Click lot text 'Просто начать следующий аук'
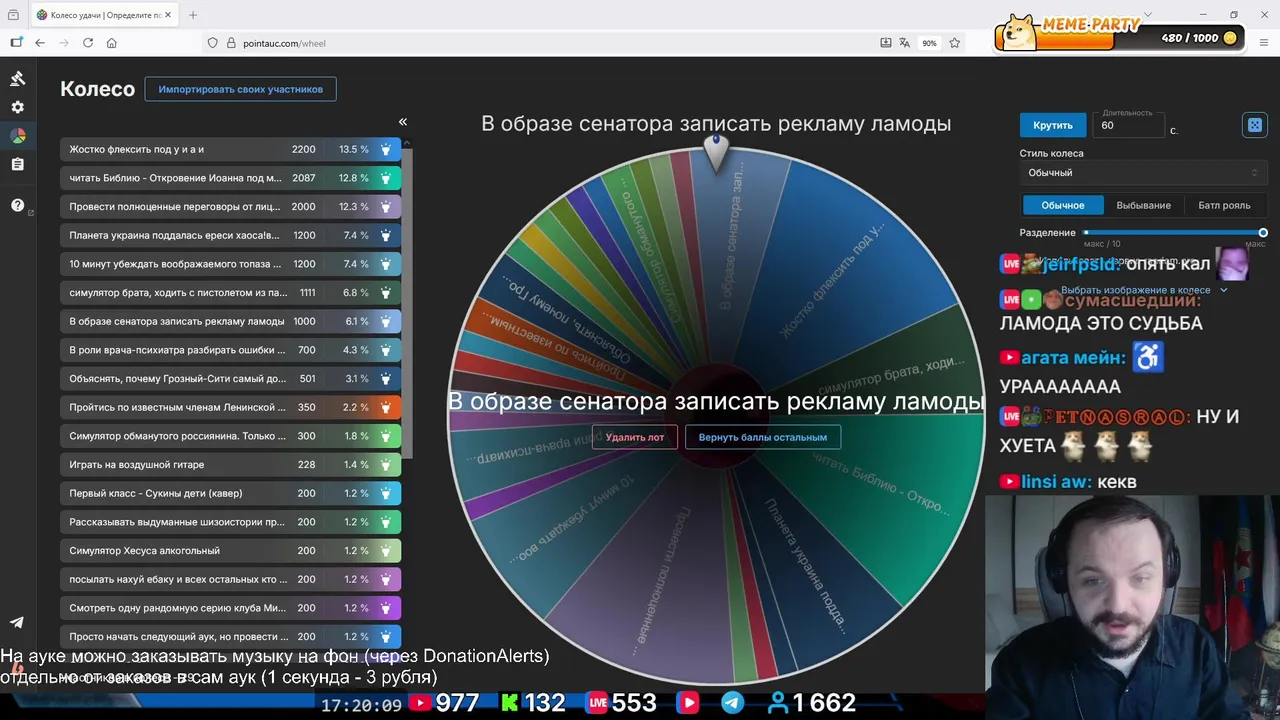 point(178,636)
